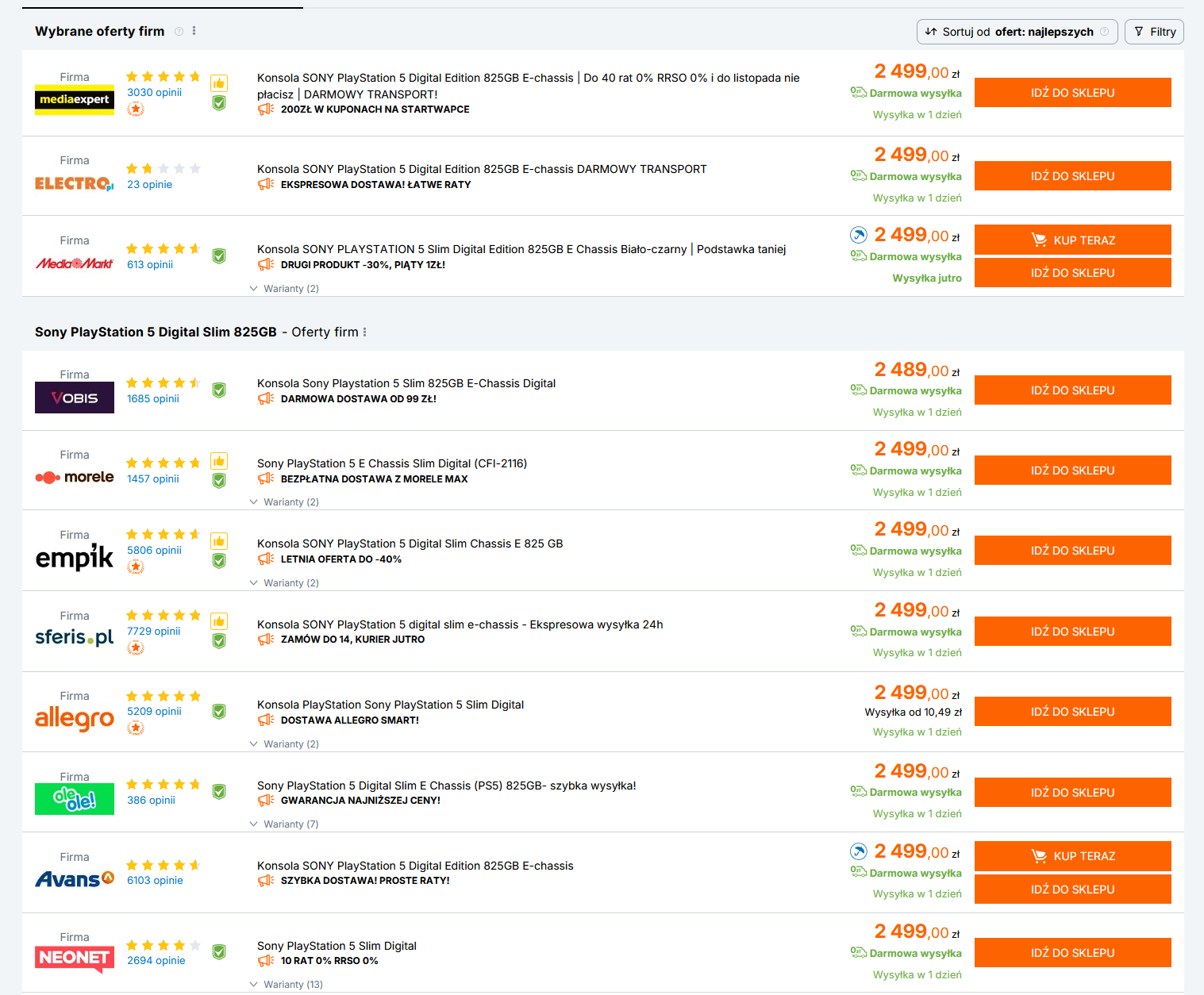Click the orange medal badge under mediaexpert reviews
This screenshot has height=995, width=1204.
coord(136,109)
